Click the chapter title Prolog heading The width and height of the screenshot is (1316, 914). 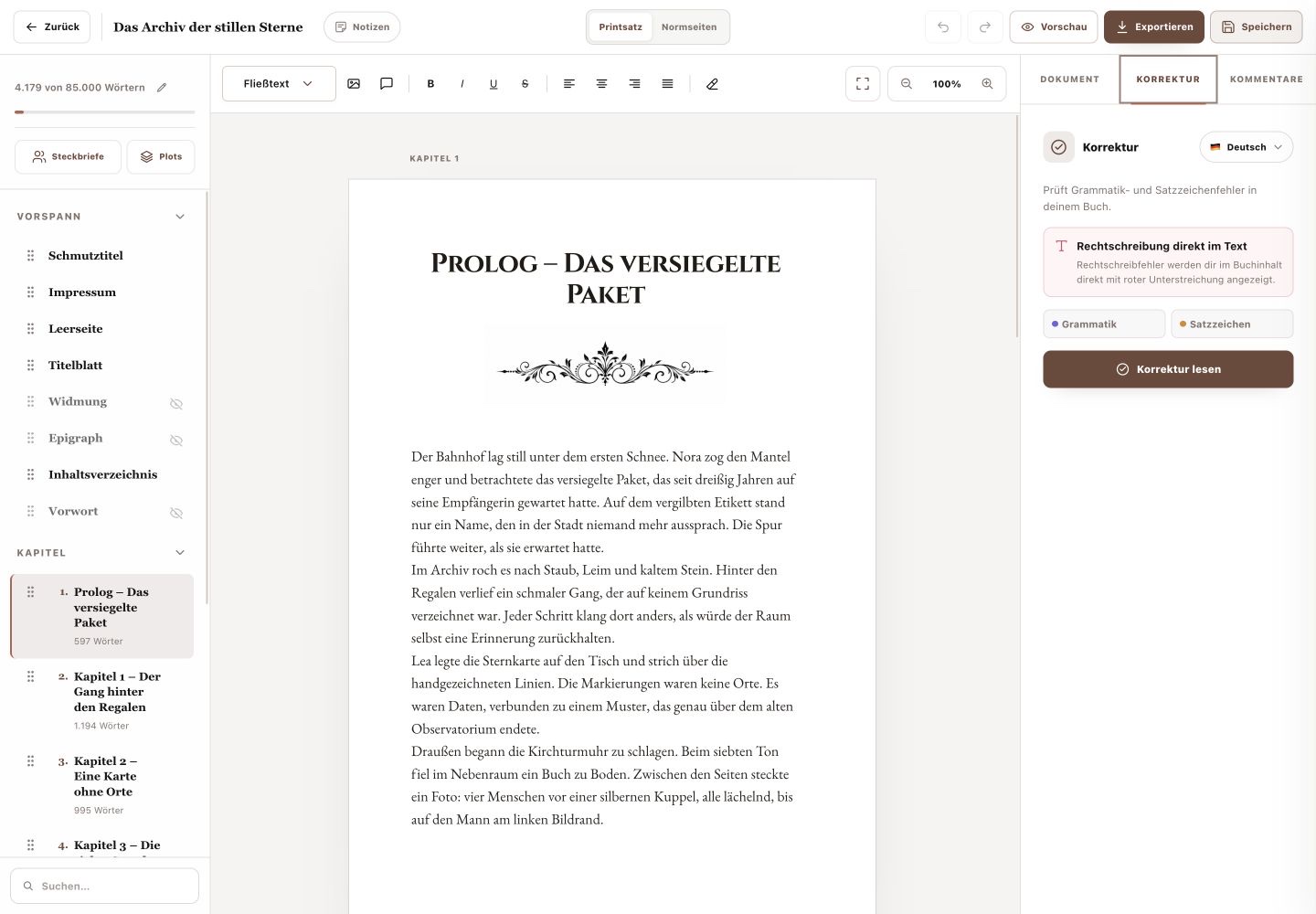coord(606,278)
